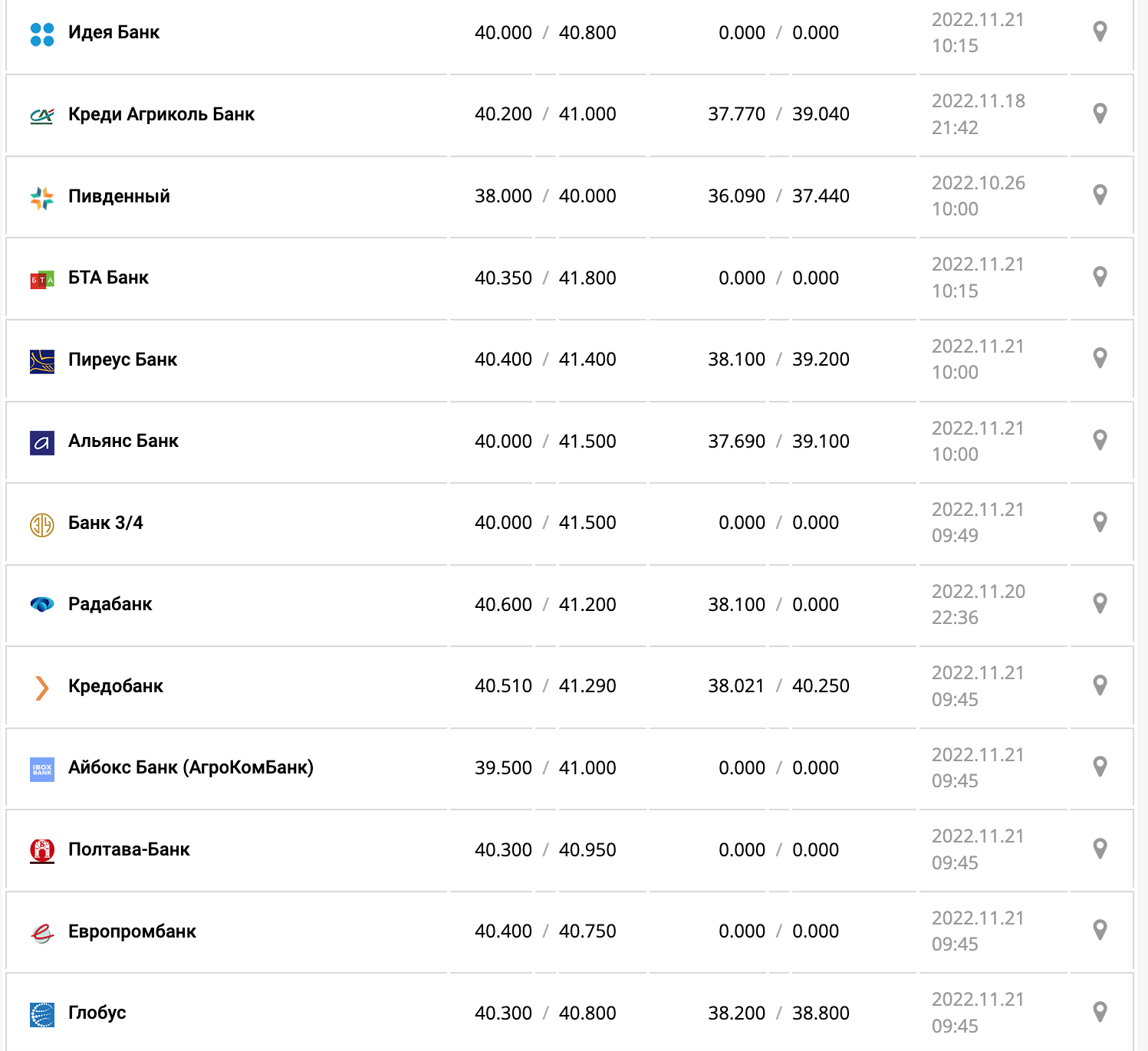Click the Пиреус Банк logo image
Screen dimensions: 1148x1051
pyautogui.click(x=42, y=361)
